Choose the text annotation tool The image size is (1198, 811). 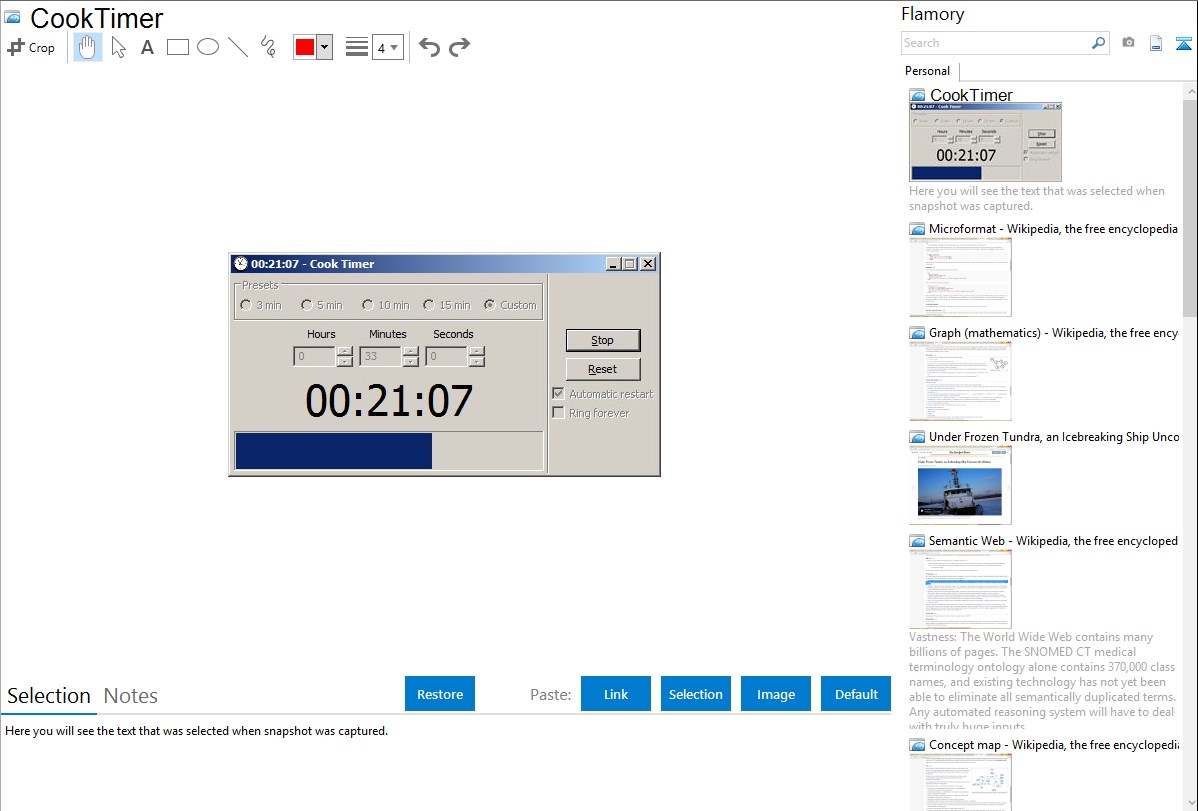147,47
